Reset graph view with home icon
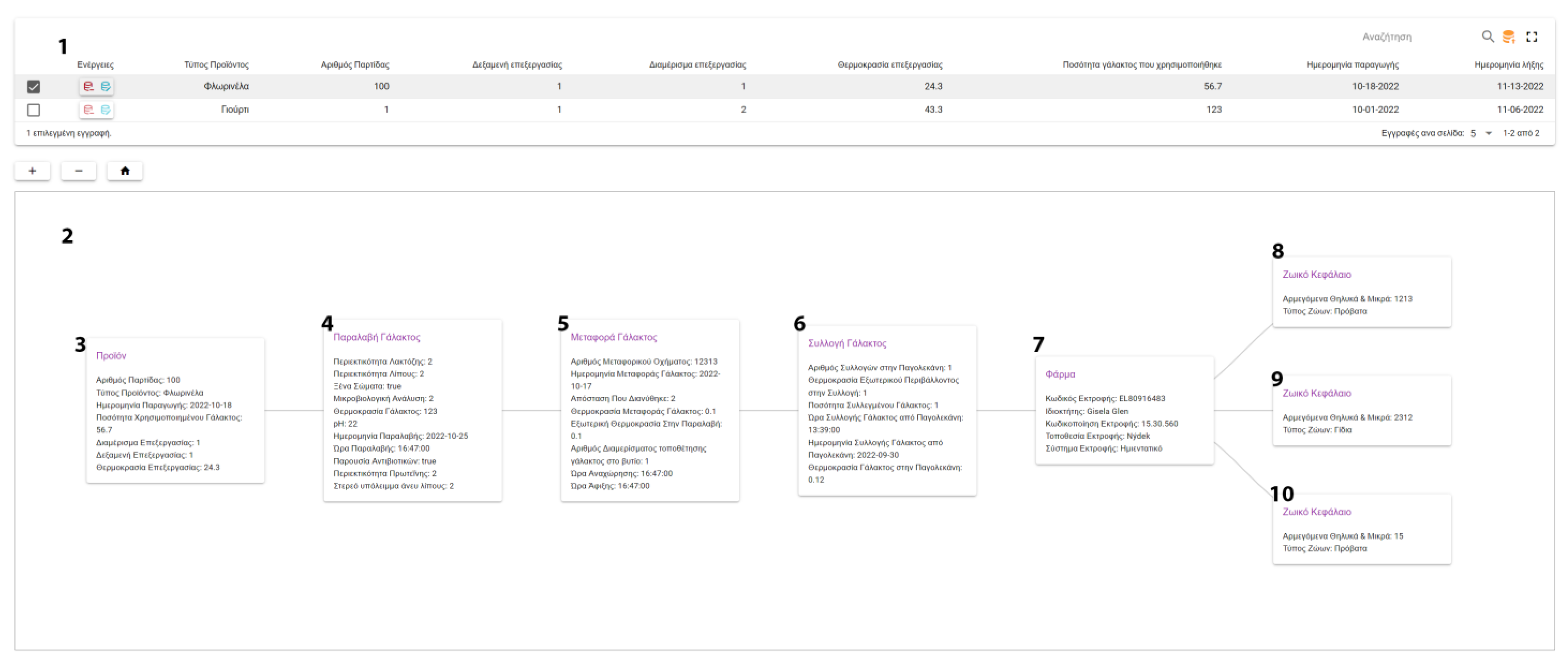This screenshot has width=1568, height=665. [x=125, y=171]
